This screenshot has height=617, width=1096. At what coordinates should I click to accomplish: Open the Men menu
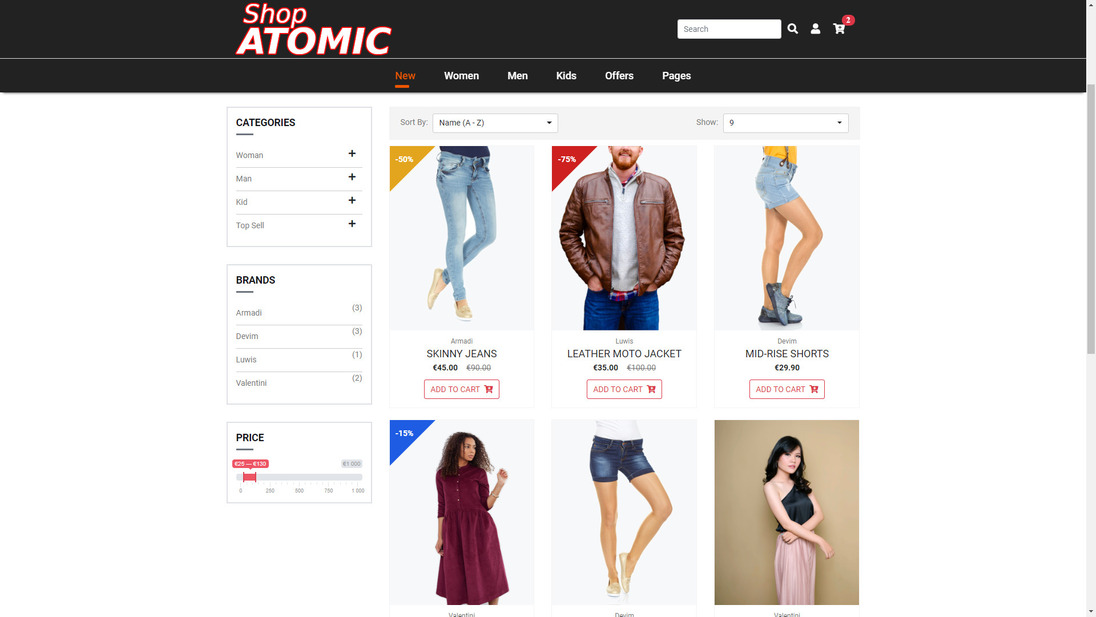[517, 75]
